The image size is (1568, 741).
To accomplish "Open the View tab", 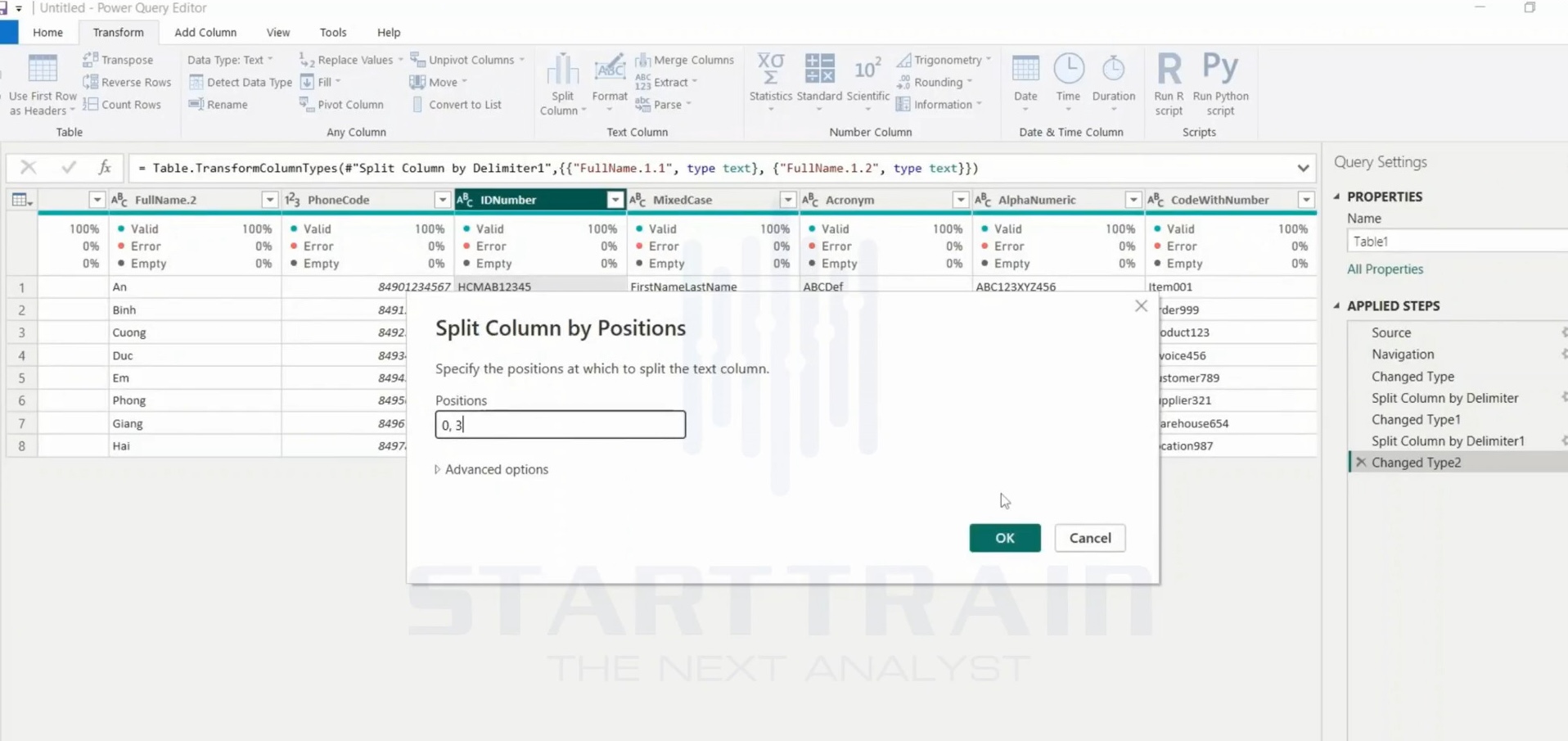I will tap(278, 32).
